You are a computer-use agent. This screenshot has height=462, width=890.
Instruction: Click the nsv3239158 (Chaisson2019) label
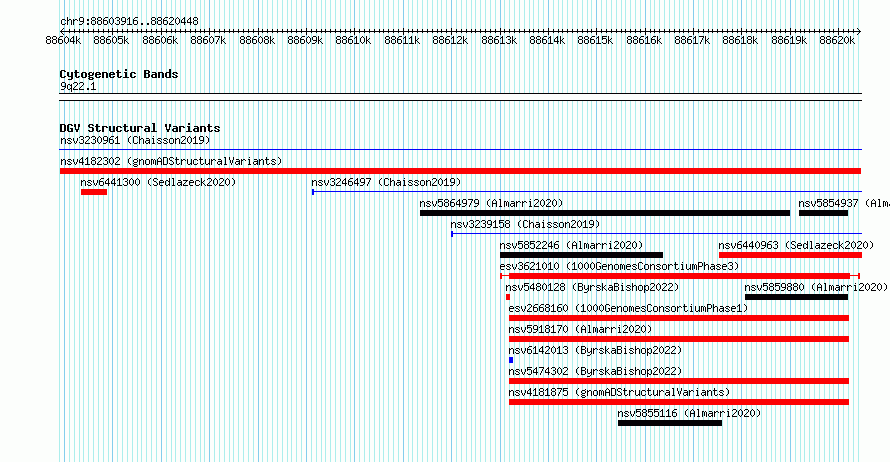pyautogui.click(x=525, y=224)
